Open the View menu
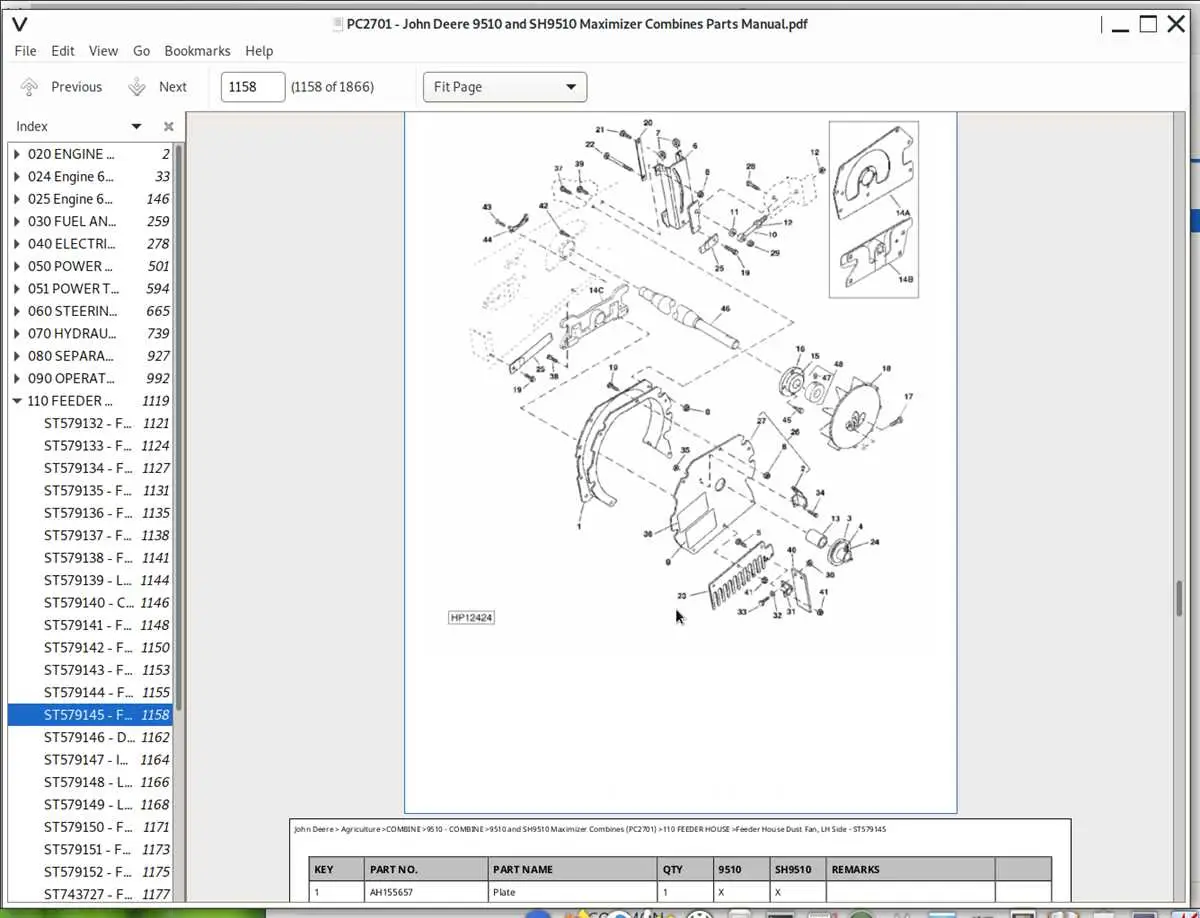Image resolution: width=1200 pixels, height=918 pixels. (x=103, y=51)
